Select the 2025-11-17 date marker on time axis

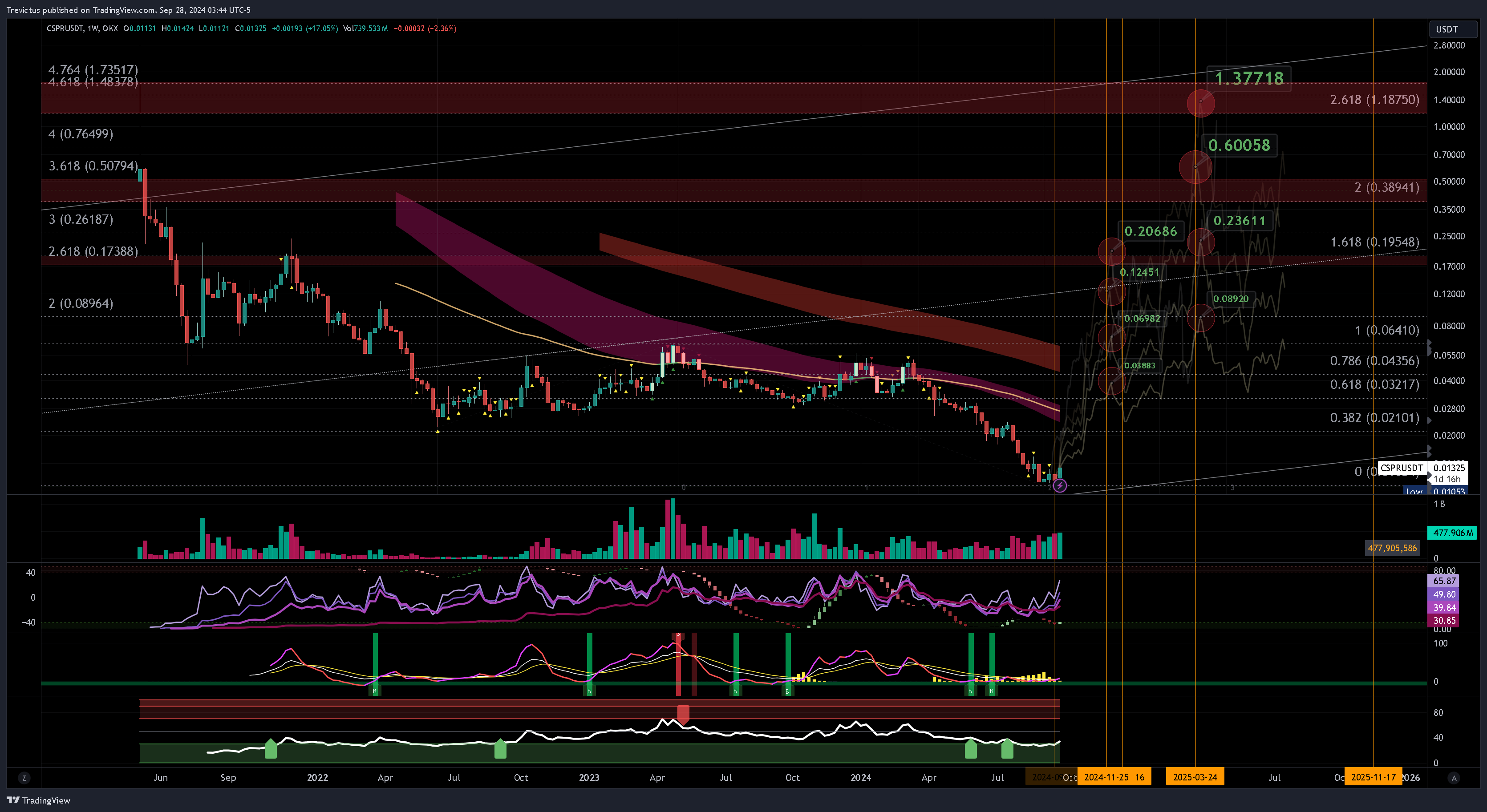pyautogui.click(x=1373, y=777)
